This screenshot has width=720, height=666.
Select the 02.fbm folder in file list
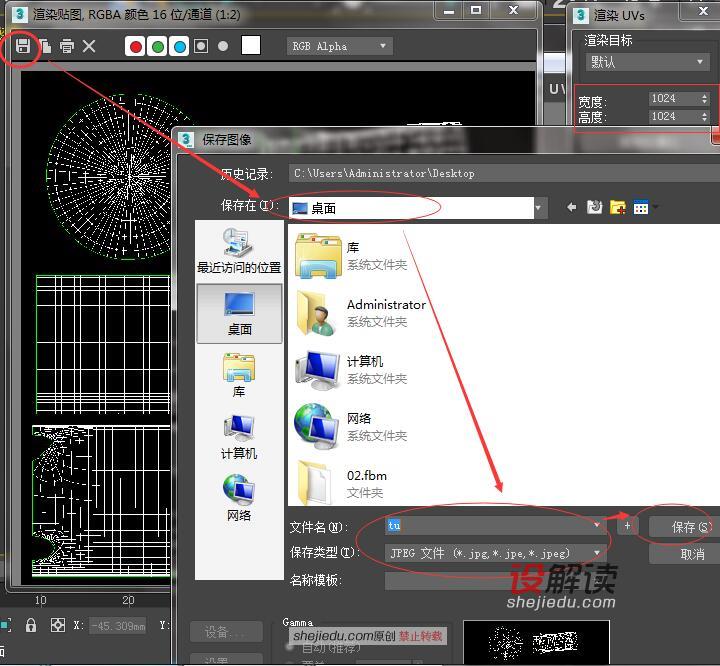(341, 484)
